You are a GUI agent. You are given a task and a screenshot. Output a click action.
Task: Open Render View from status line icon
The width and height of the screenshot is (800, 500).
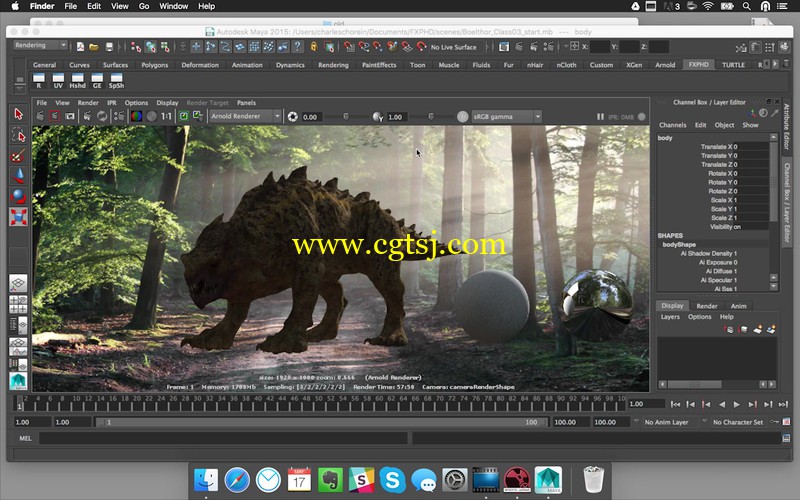[504, 47]
